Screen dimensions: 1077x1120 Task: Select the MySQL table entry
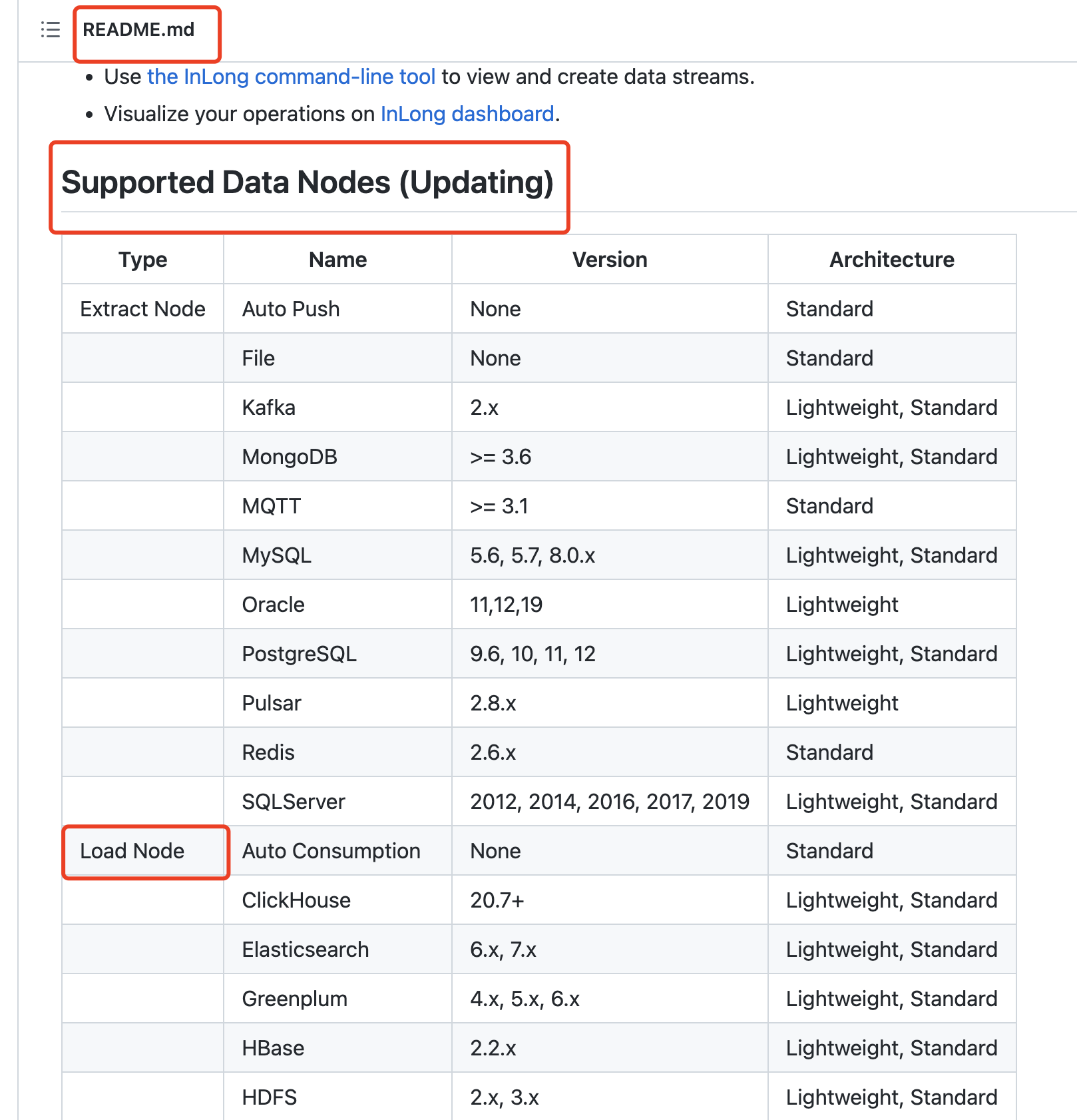tap(276, 555)
